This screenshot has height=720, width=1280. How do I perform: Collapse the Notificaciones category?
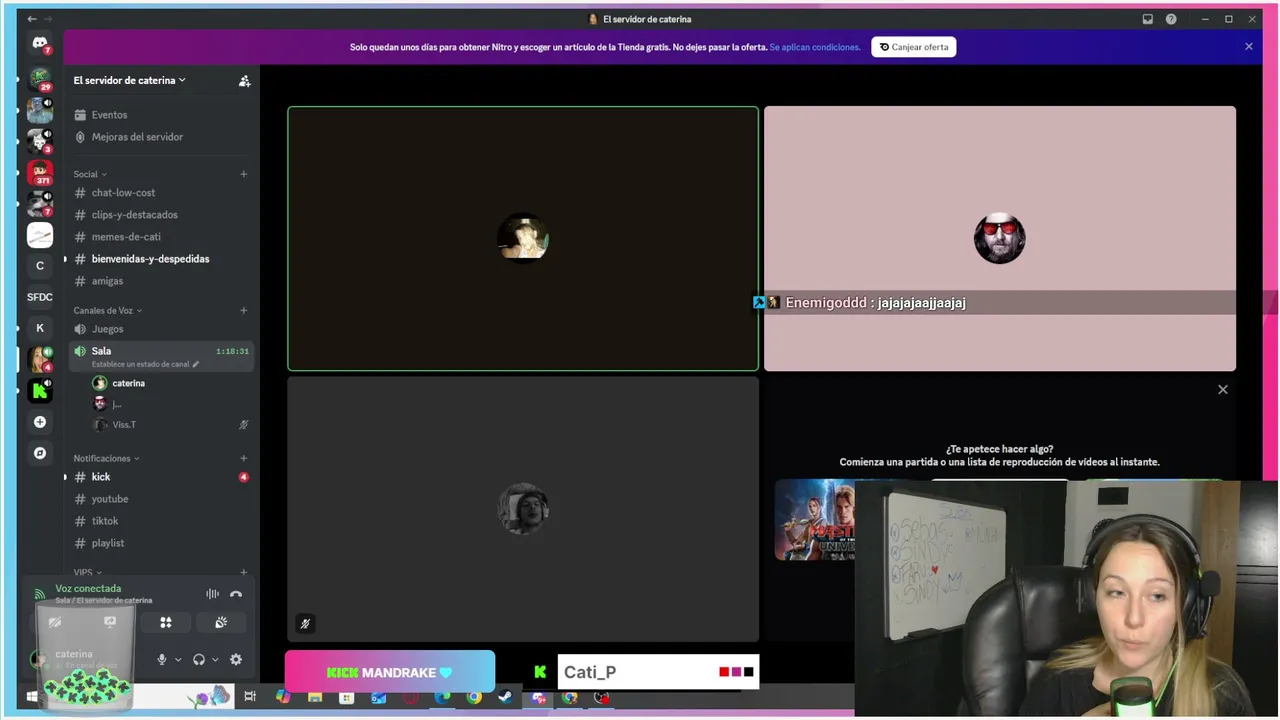106,458
